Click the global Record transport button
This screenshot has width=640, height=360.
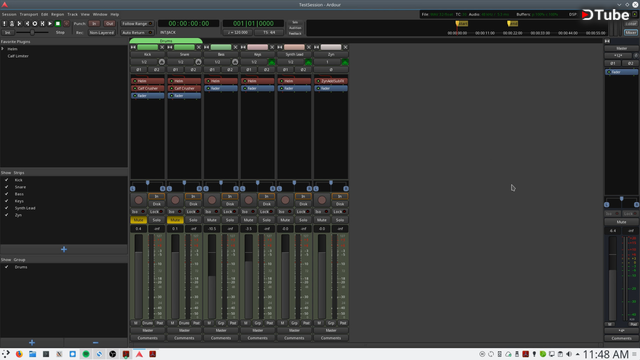(66, 24)
